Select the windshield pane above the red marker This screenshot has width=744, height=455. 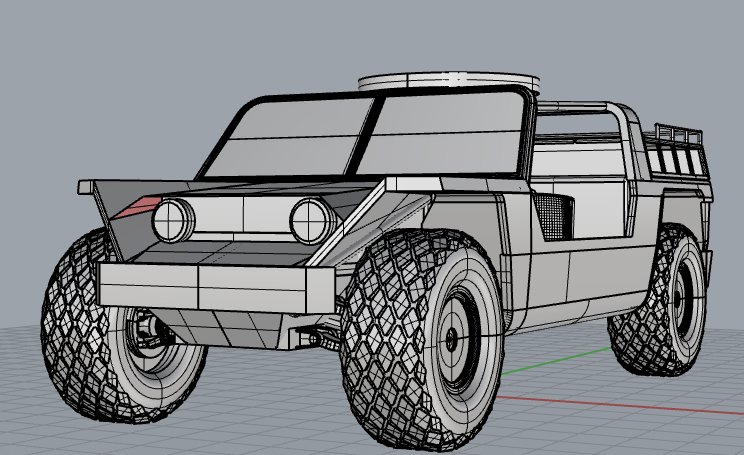tap(288, 137)
